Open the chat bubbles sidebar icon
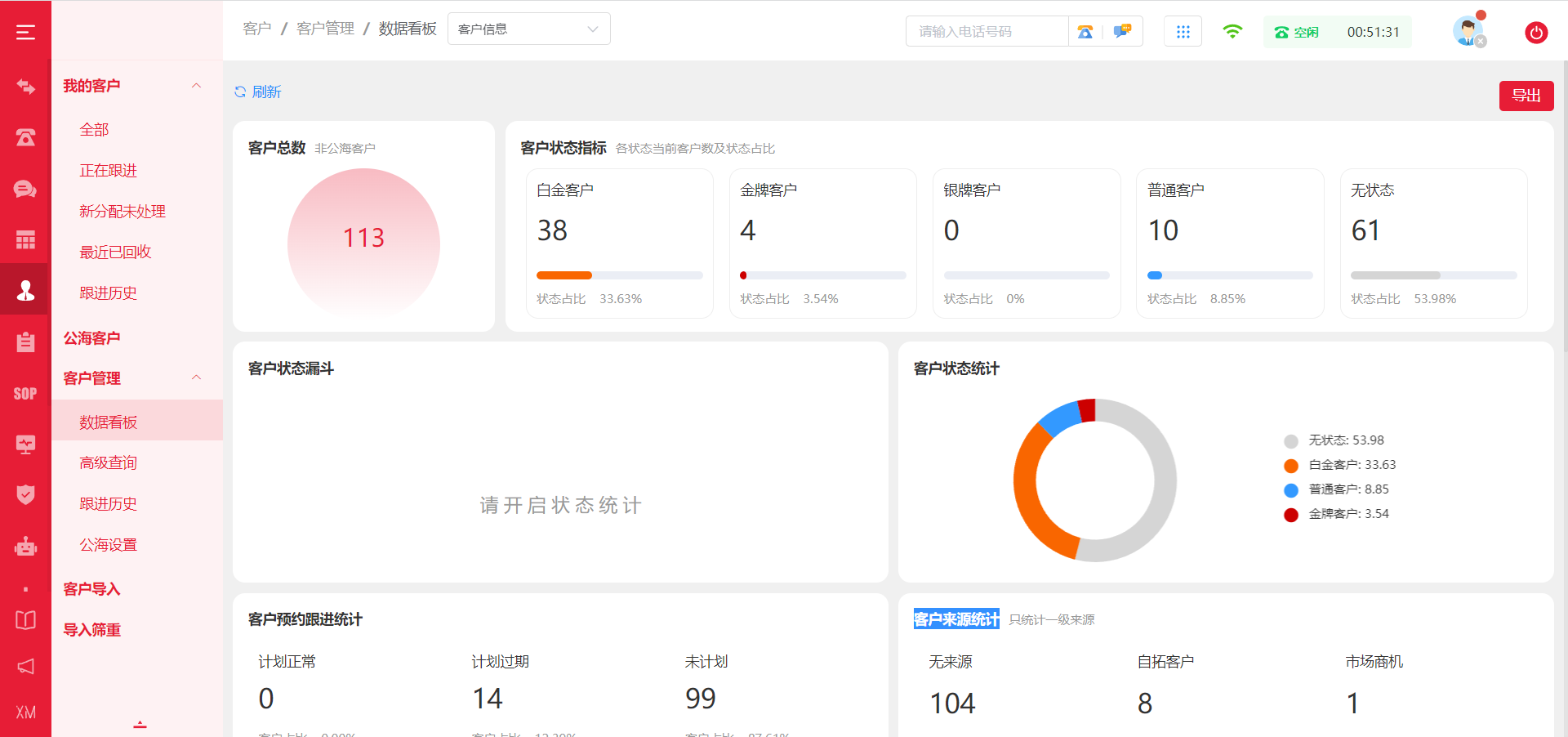Viewport: 1568px width, 737px height. pyautogui.click(x=25, y=190)
